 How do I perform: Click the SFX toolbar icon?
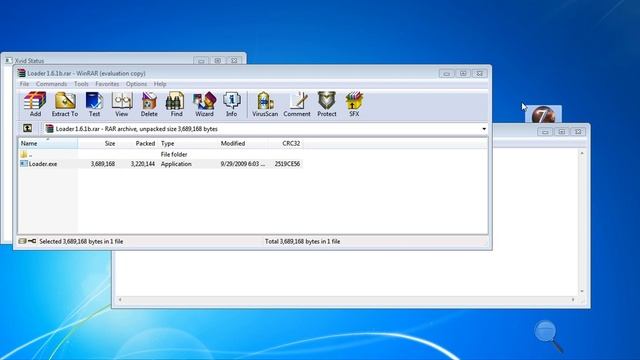coord(354,104)
